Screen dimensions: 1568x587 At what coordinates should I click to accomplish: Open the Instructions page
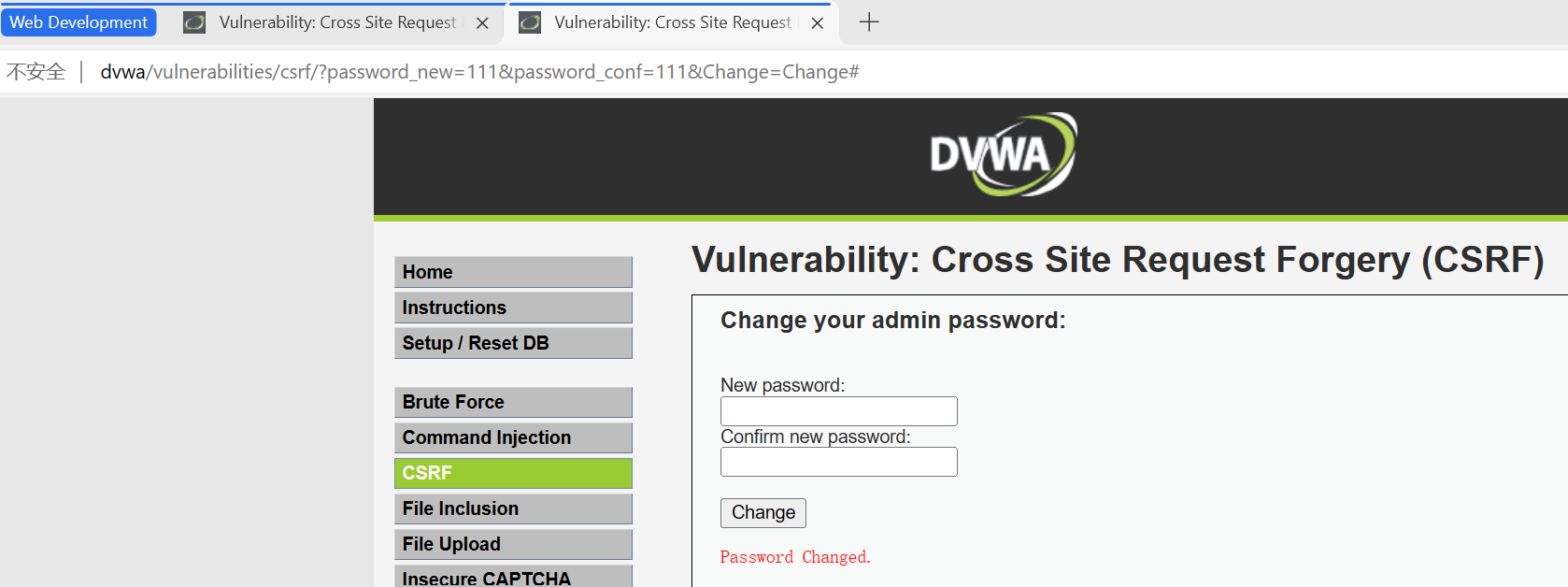pos(513,308)
